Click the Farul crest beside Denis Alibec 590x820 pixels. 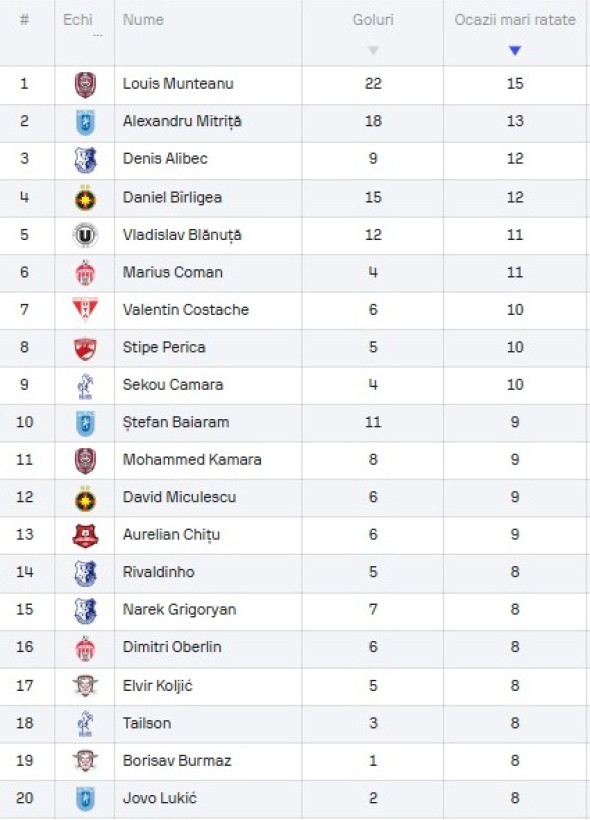click(85, 160)
